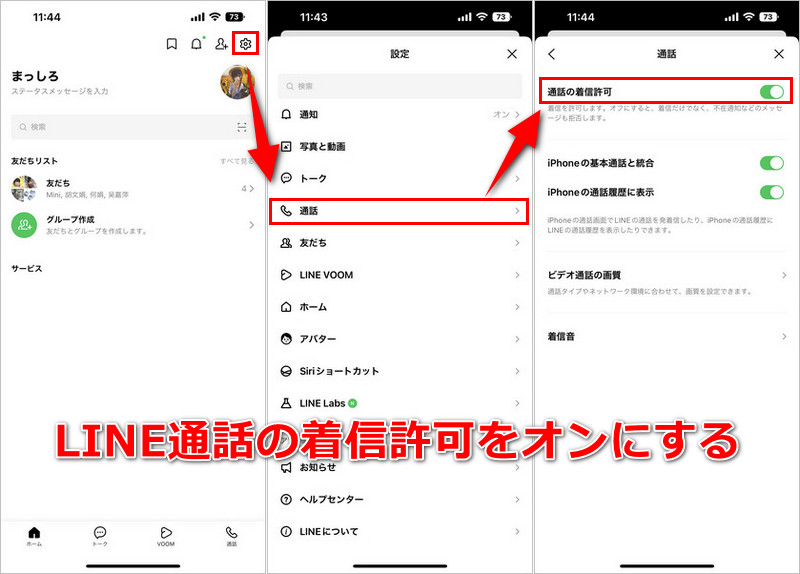Viewport: 800px width, 574px height.
Task: Tap the green グループ作成 icon
Action: pyautogui.click(x=24, y=225)
